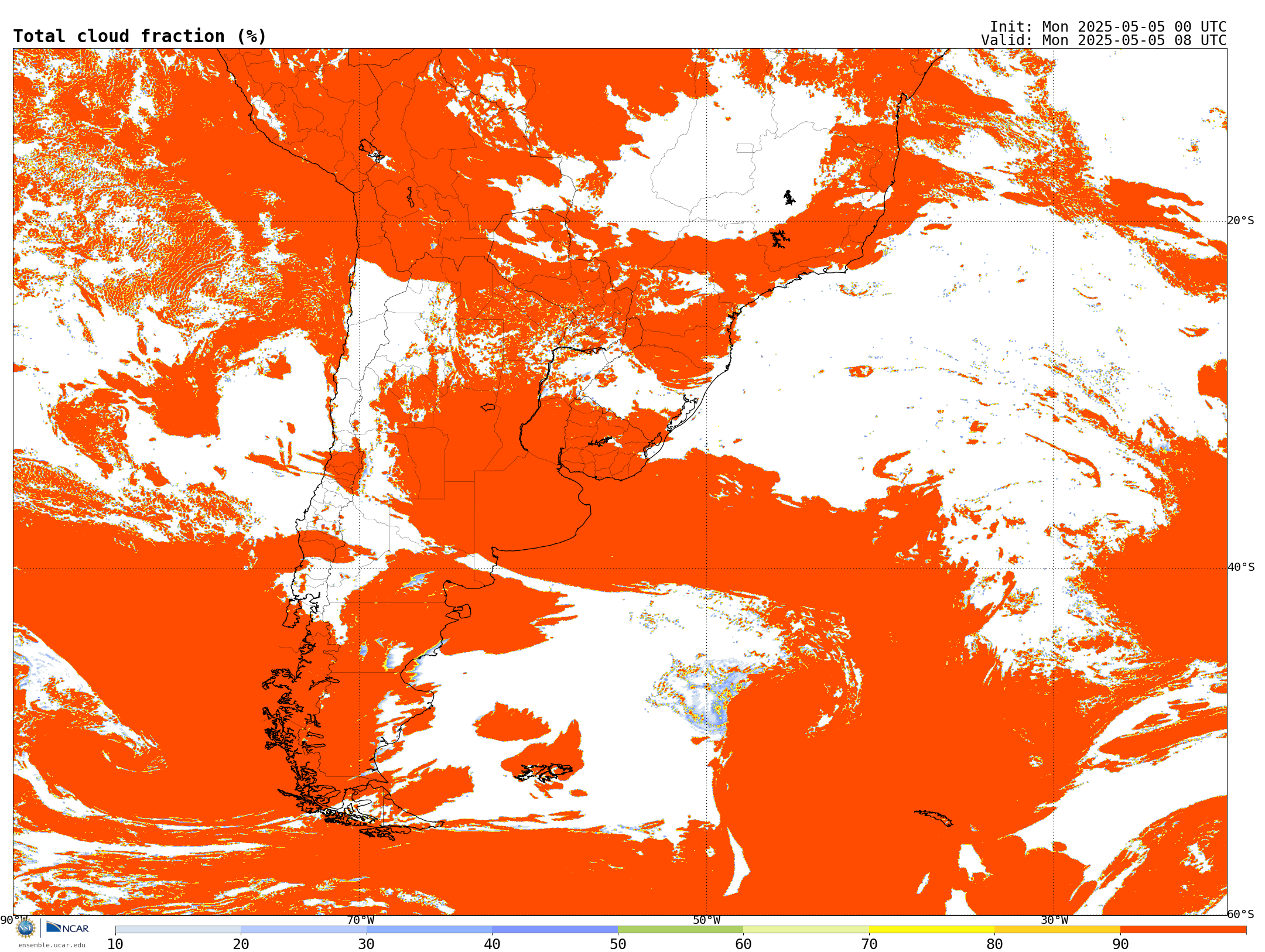Pick the gold 80-90 colorbar segment
The image size is (1265, 952).
point(1057,930)
